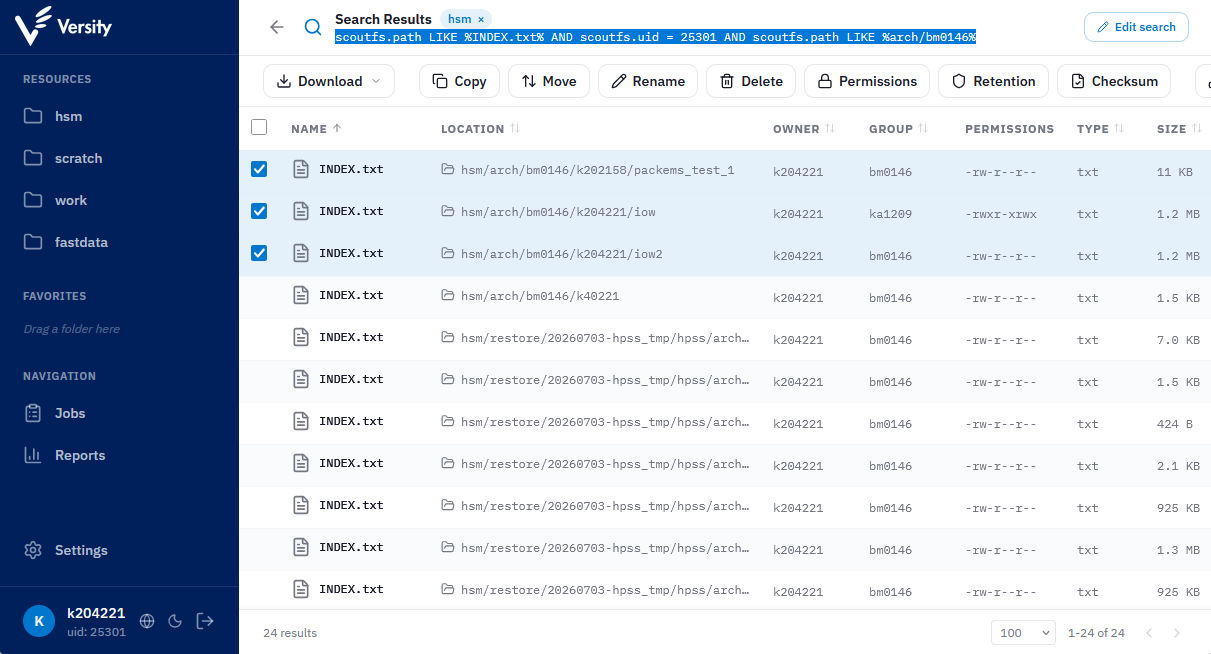Click the Retention button
Screen dimensions: 1211x654
pyautogui.click(x=993, y=81)
